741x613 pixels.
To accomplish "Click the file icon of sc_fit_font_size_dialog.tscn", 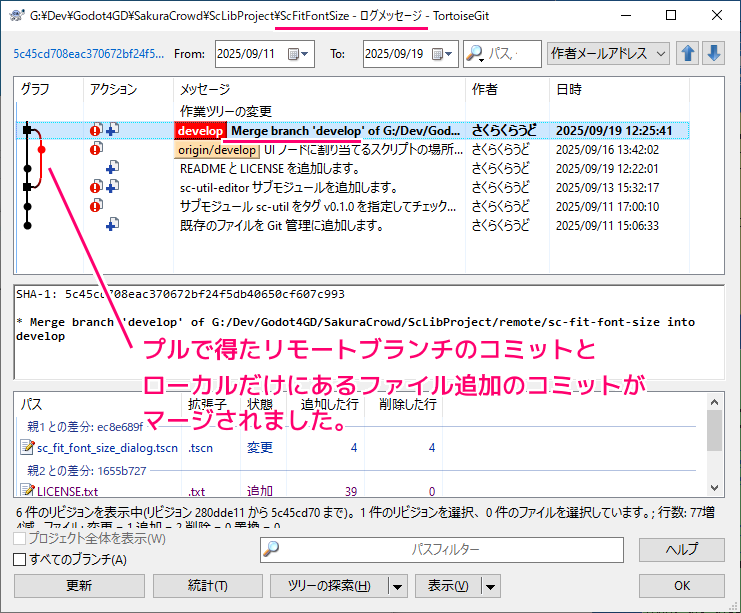I will (x=27, y=447).
